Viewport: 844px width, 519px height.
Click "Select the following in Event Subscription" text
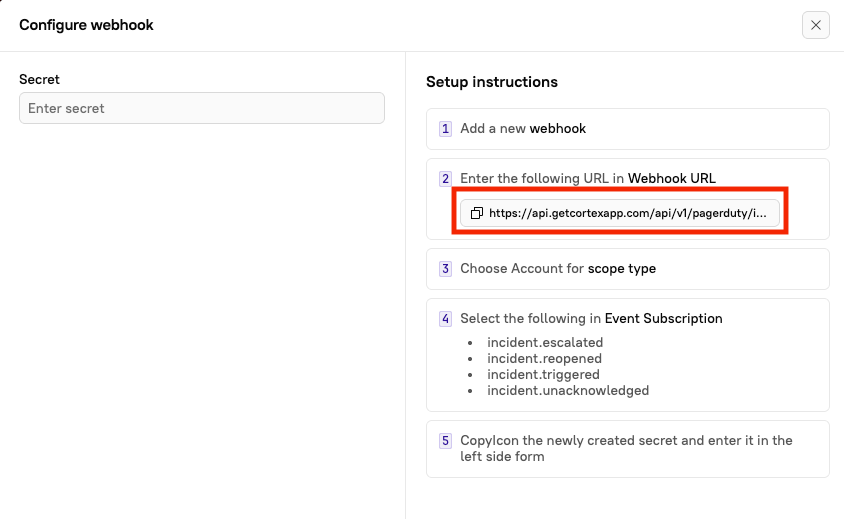pos(591,318)
